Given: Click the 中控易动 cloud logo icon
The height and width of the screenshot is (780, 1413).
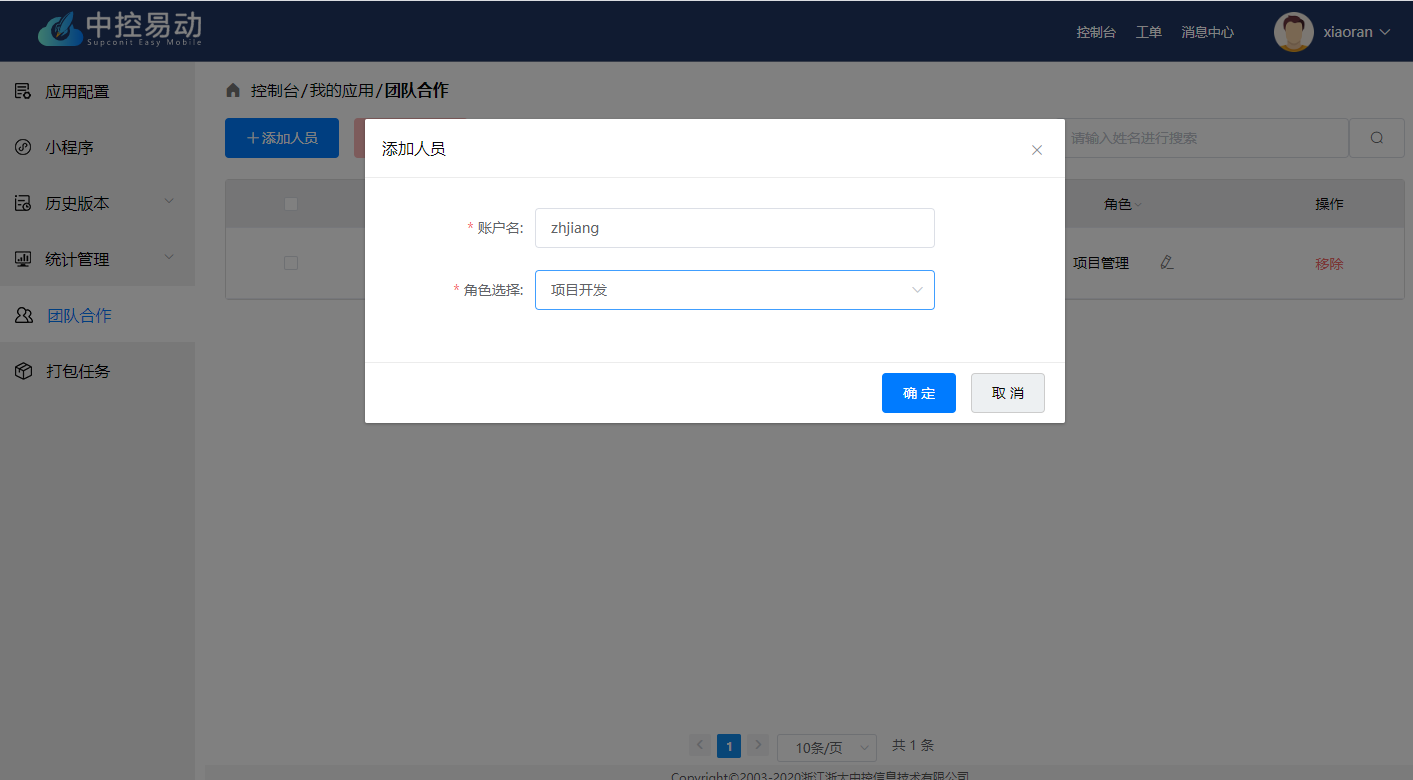Looking at the screenshot, I should click(61, 29).
